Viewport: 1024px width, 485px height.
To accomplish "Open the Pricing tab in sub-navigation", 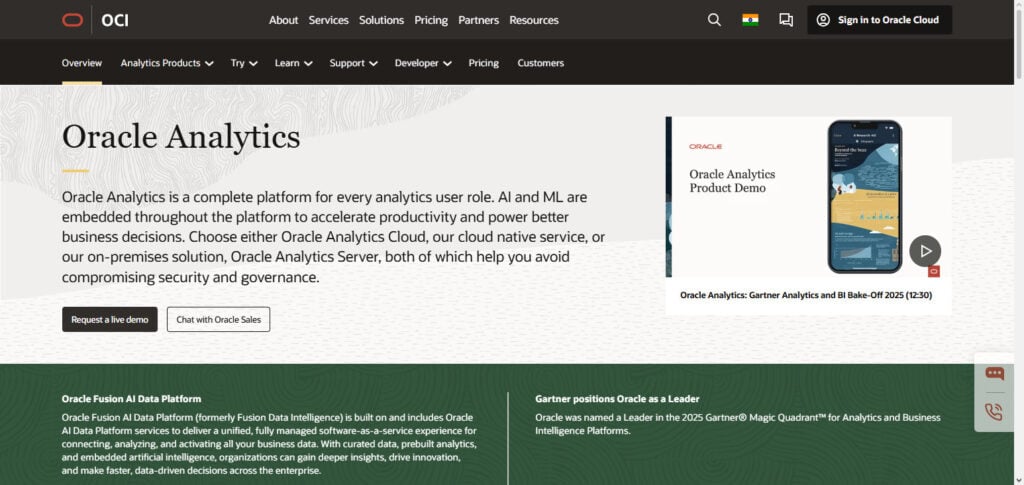I will click(x=483, y=63).
